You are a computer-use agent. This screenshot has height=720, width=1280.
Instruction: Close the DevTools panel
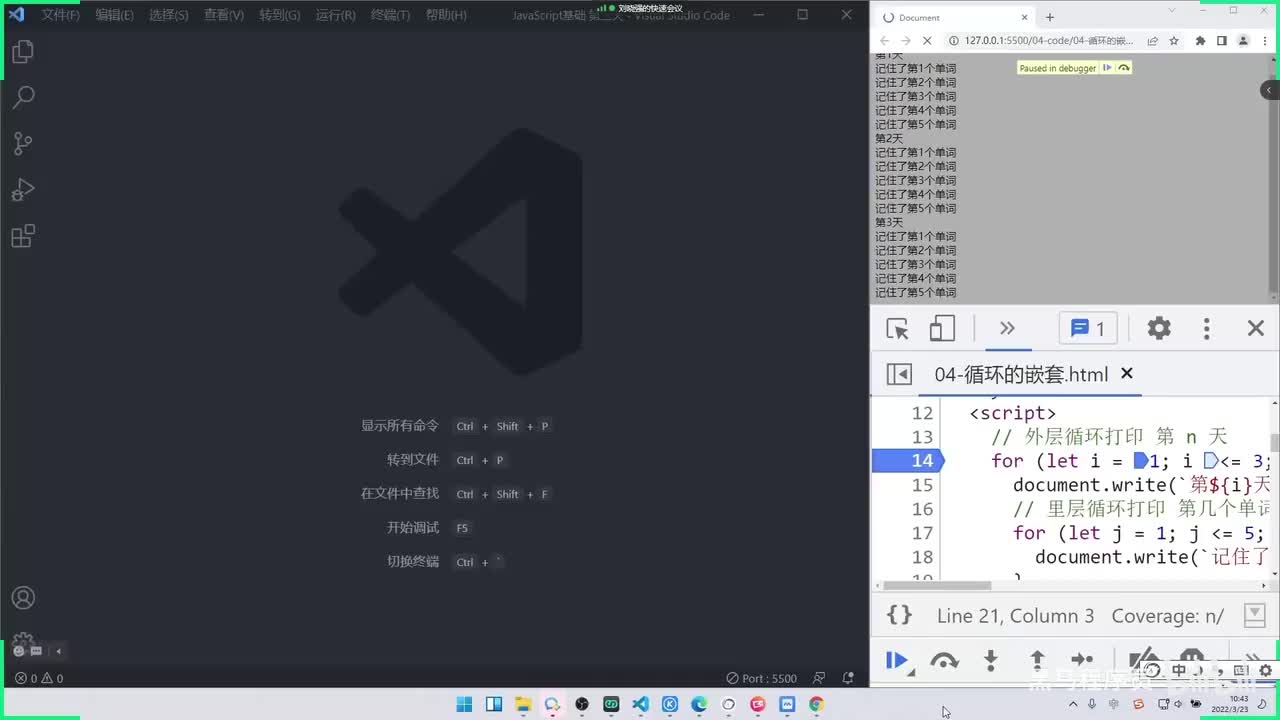1256,329
